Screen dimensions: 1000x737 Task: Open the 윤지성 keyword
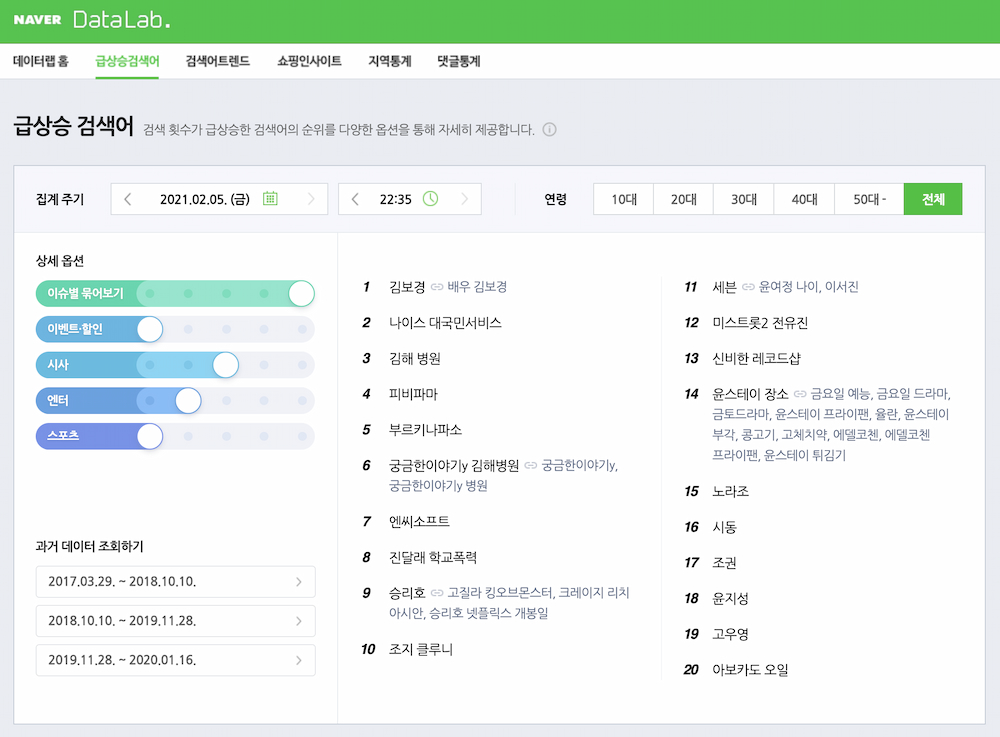[x=731, y=598]
